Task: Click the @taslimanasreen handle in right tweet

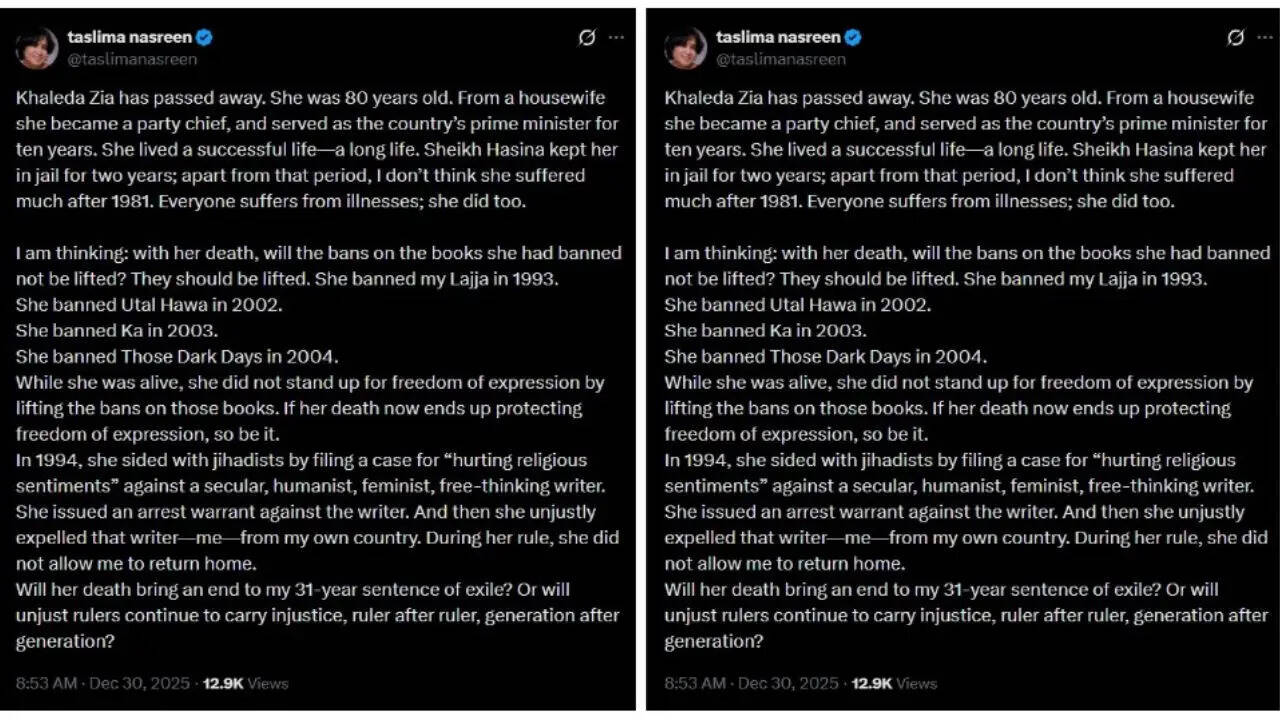Action: [x=781, y=59]
